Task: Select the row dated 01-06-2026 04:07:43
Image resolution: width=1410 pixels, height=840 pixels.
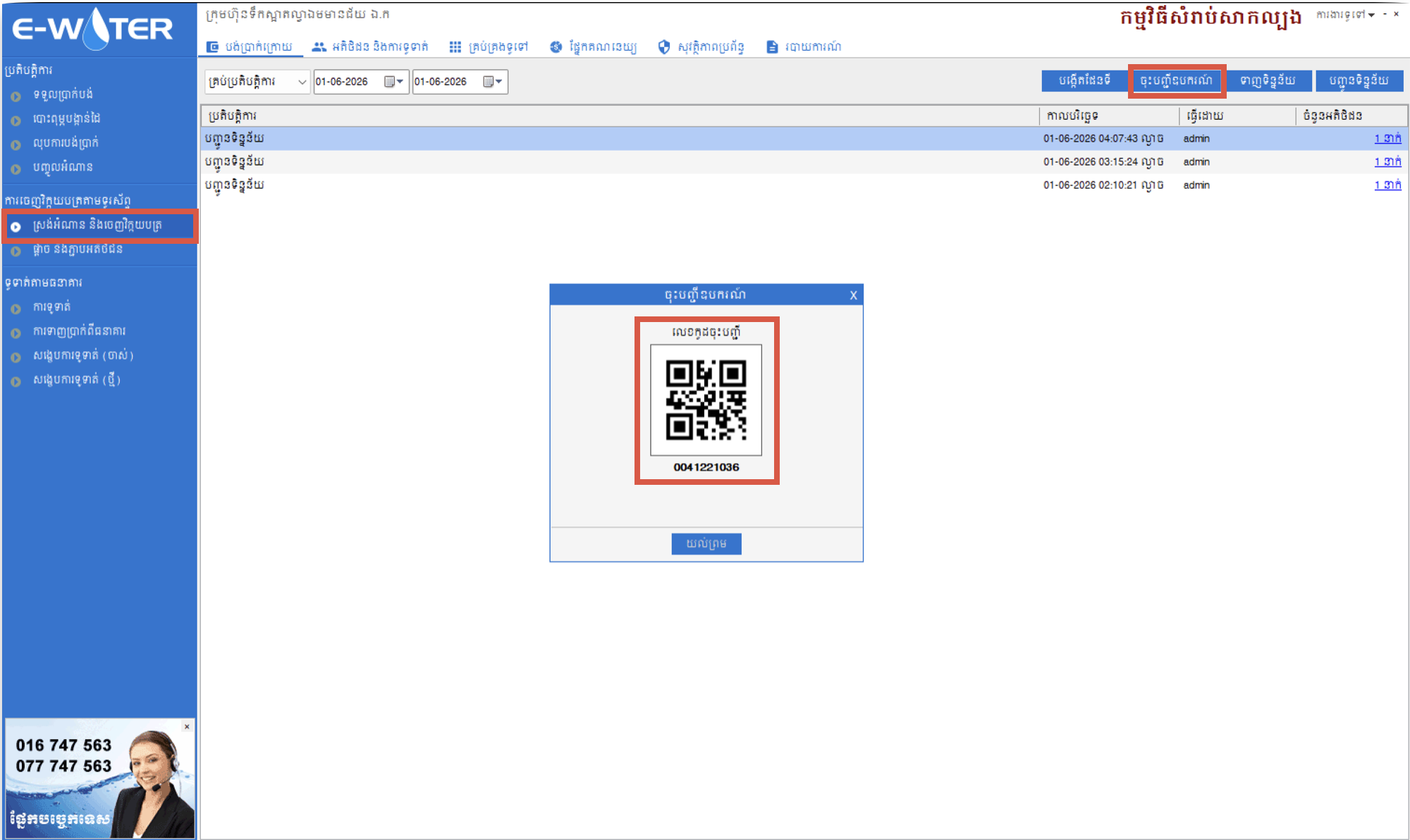Action: pos(804,138)
